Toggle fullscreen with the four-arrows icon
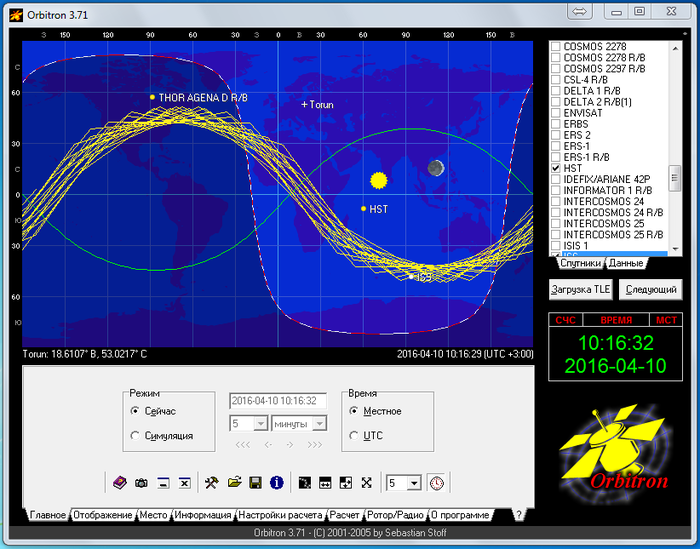 (367, 483)
